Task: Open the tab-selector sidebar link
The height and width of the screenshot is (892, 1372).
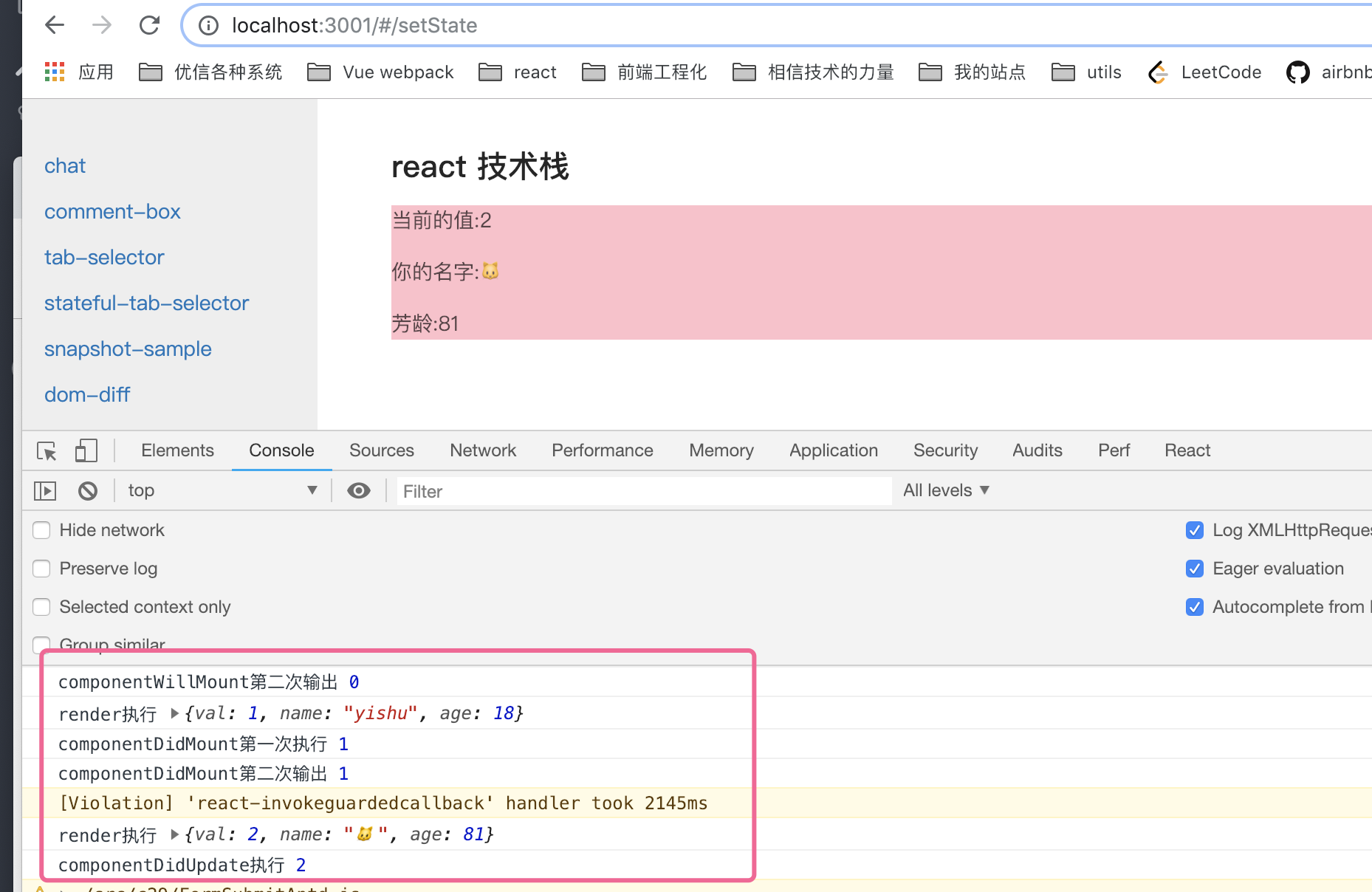Action: (x=104, y=257)
